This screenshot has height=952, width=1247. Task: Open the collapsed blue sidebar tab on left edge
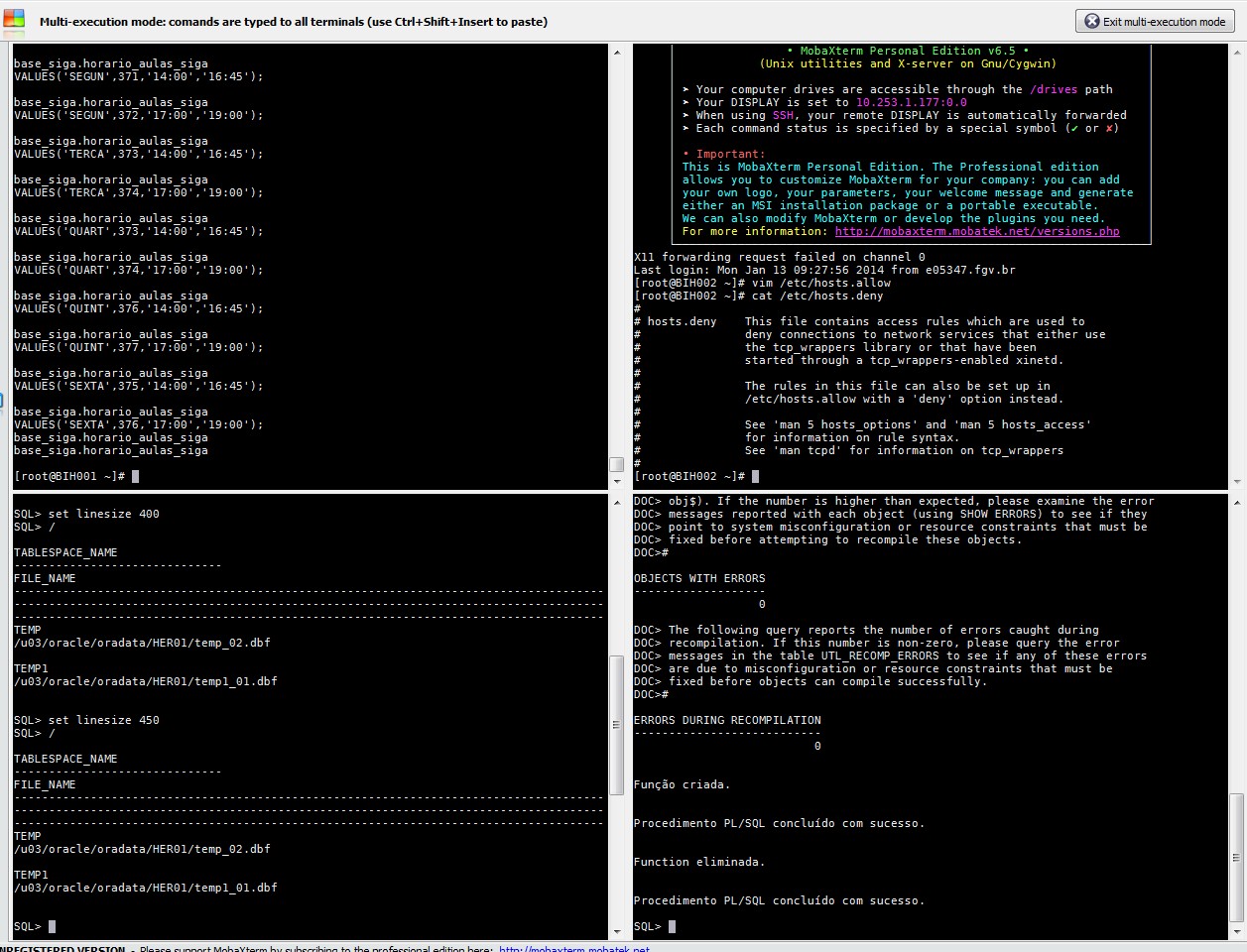tap(3, 401)
